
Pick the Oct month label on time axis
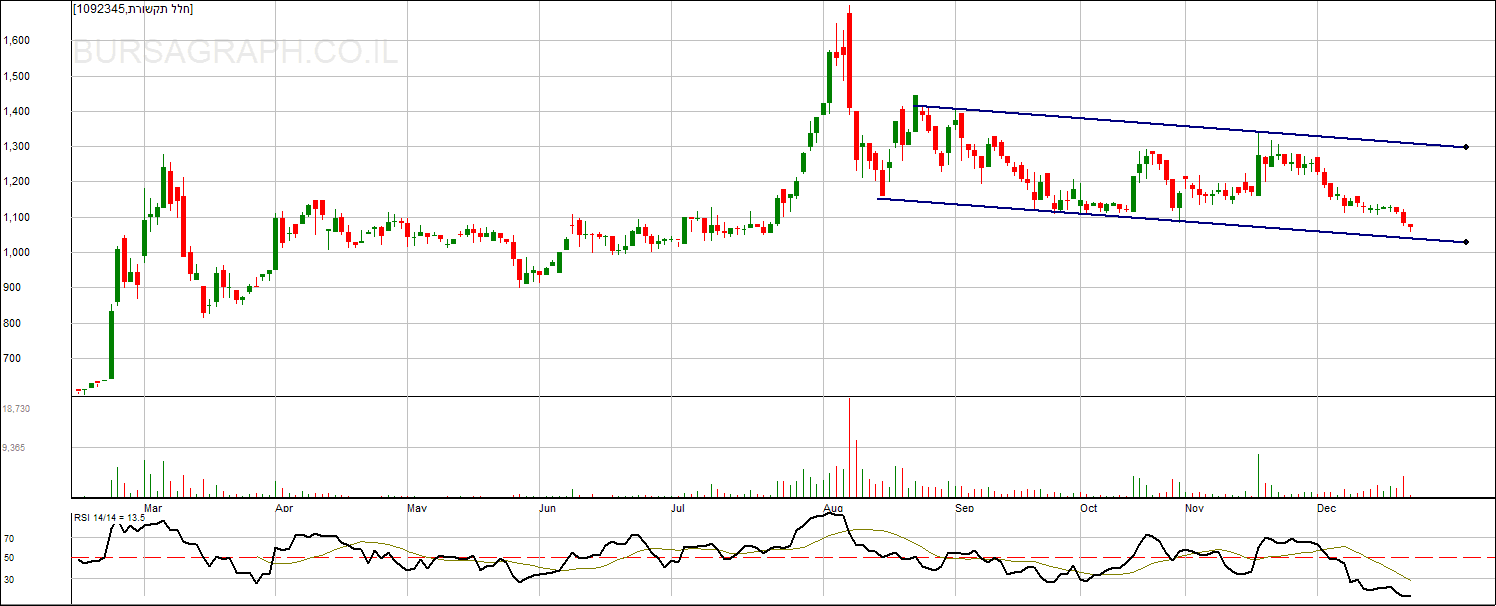tap(1088, 508)
